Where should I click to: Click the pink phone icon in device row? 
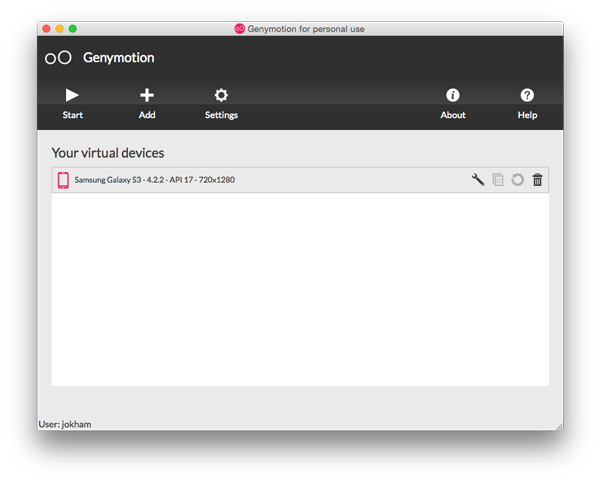(x=63, y=180)
